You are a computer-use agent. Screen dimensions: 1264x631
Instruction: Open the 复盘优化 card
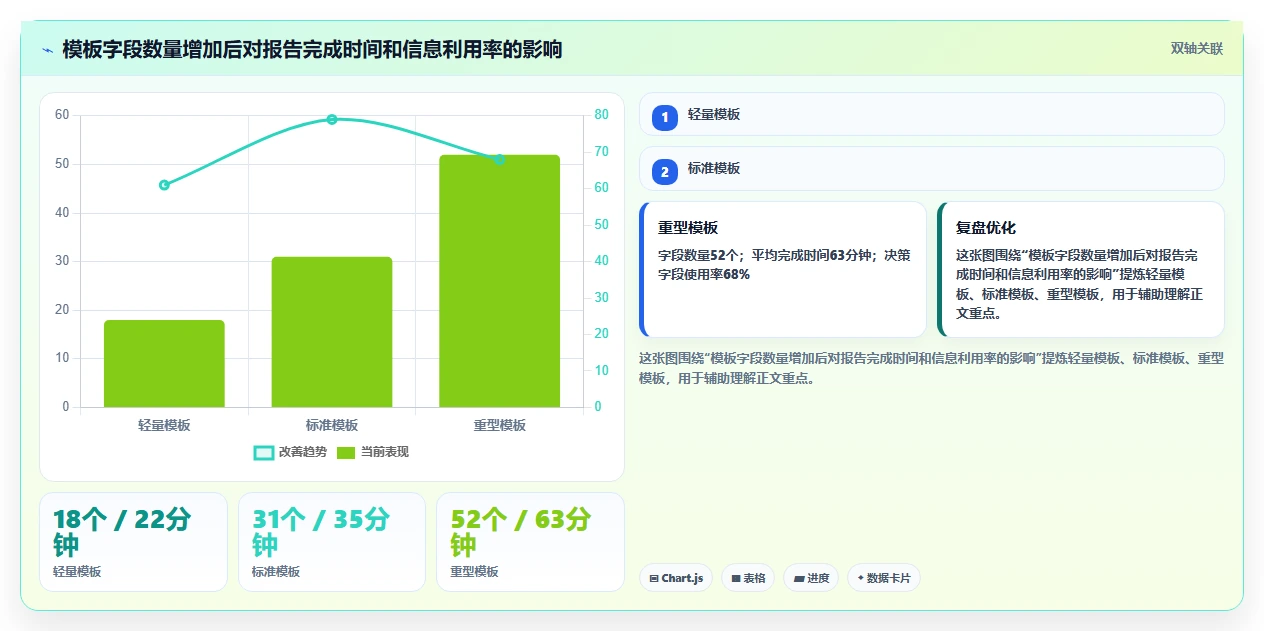(1080, 270)
